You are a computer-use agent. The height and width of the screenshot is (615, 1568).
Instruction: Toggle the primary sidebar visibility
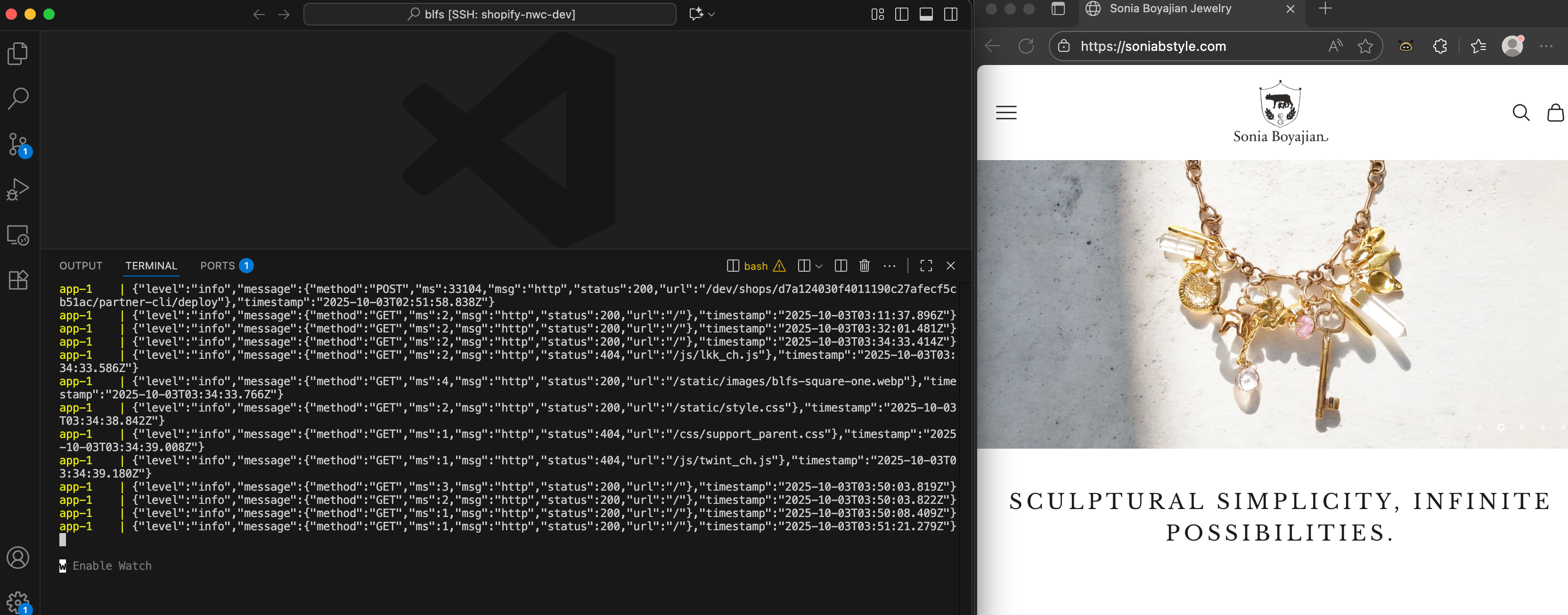pyautogui.click(x=901, y=14)
